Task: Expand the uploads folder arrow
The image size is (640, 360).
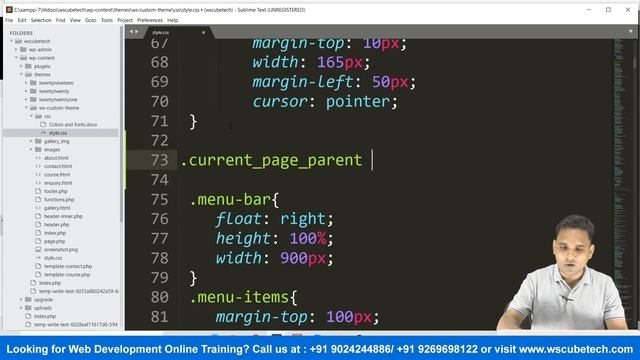Action: tap(21, 308)
